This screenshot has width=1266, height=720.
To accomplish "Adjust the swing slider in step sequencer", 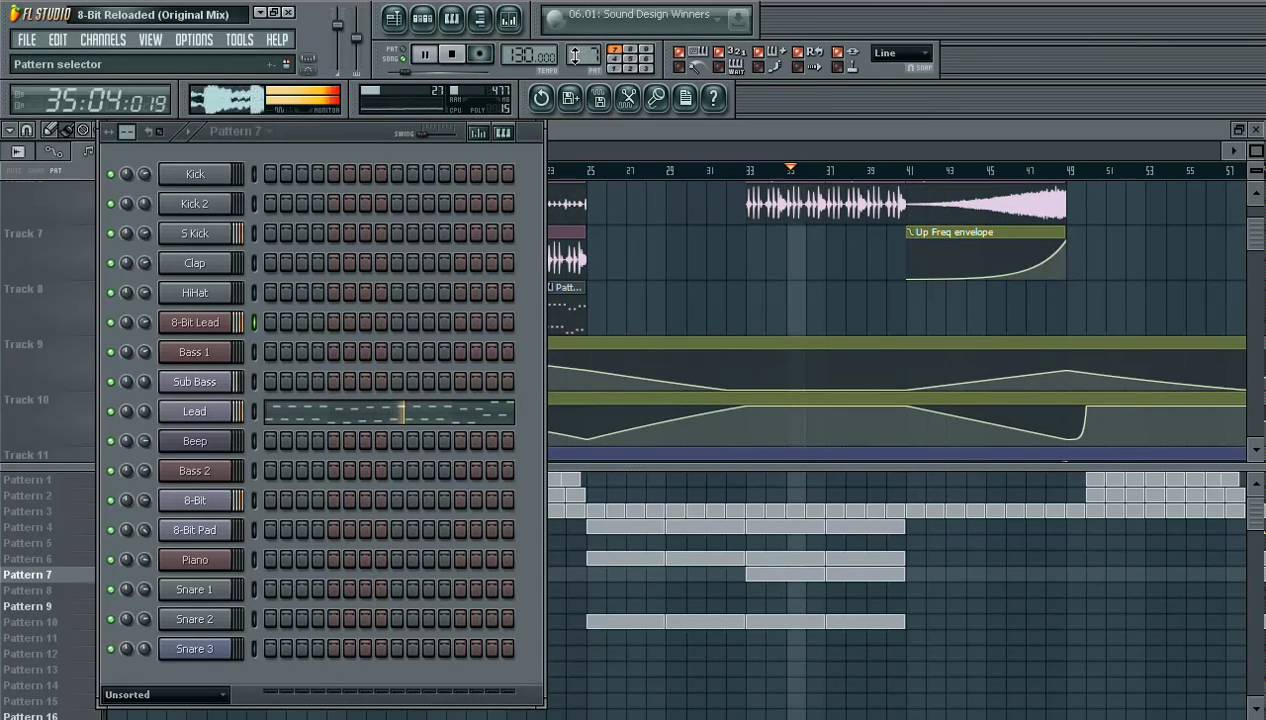I will (435, 133).
